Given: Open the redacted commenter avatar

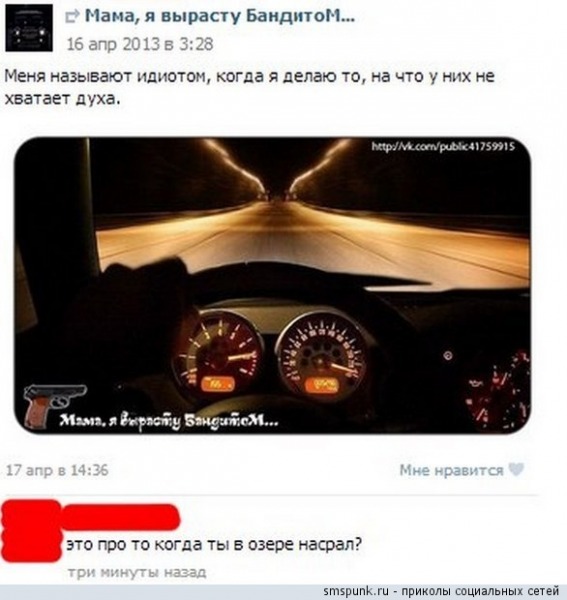Looking at the screenshot, I should tap(31, 531).
